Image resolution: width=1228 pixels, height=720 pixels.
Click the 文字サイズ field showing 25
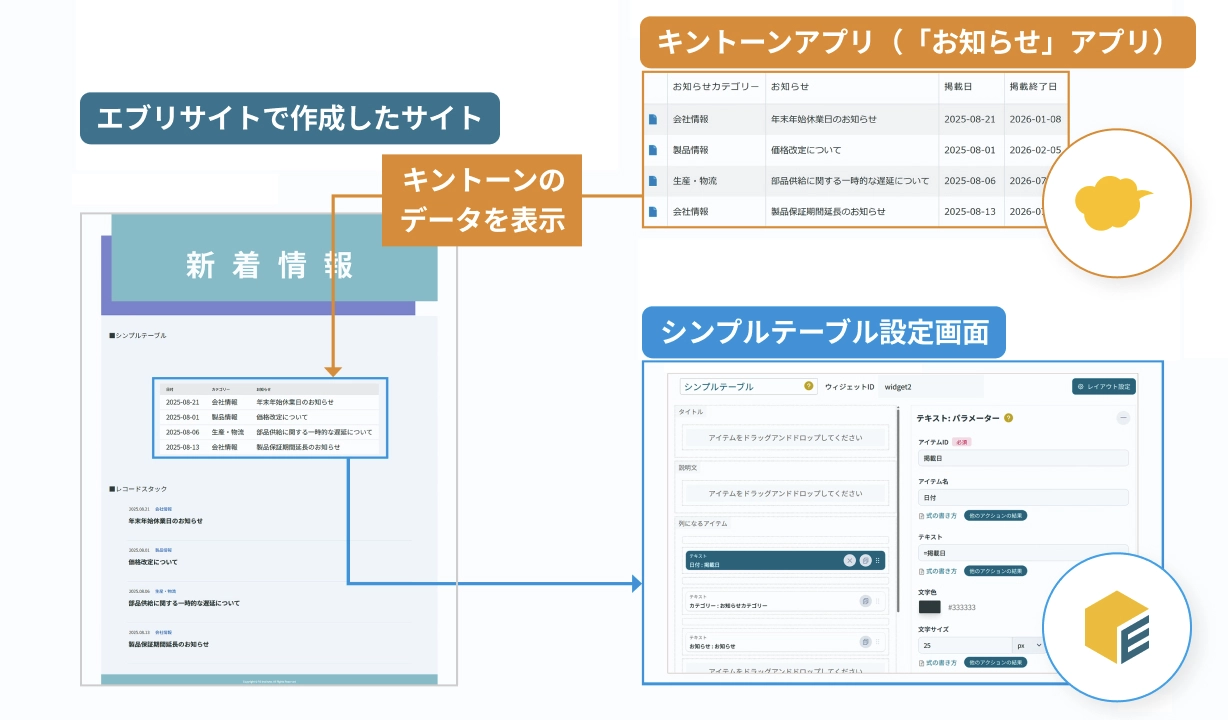[965, 645]
